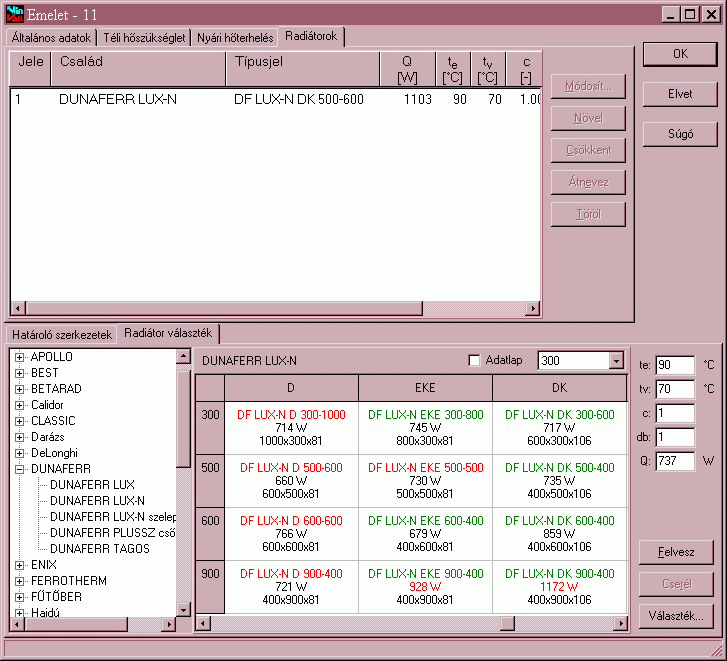Select DF LUX-N EKE 600-400 cell
The width and height of the screenshot is (727, 661).
(425, 534)
